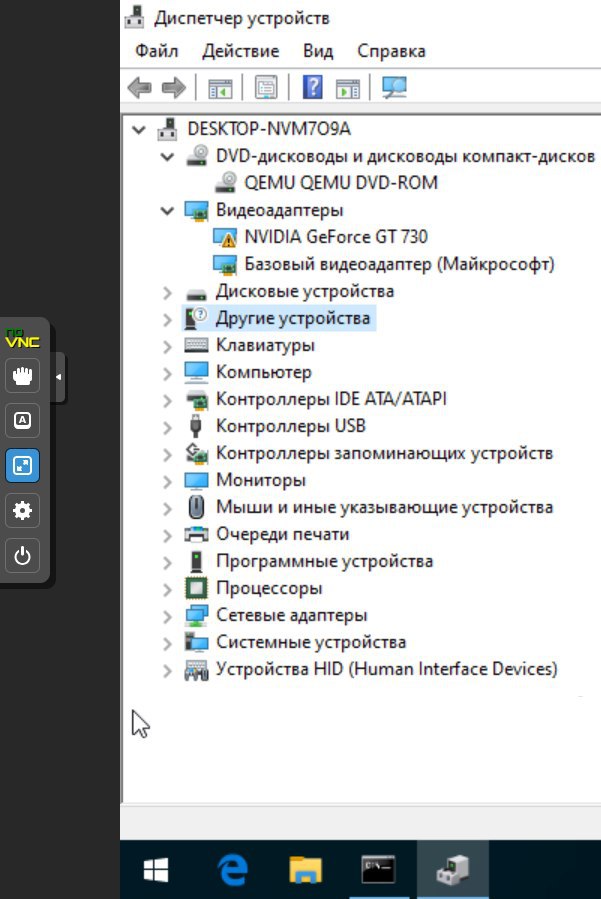This screenshot has width=601, height=899.
Task: Select the Дисковые устройства label
Action: [x=305, y=291]
